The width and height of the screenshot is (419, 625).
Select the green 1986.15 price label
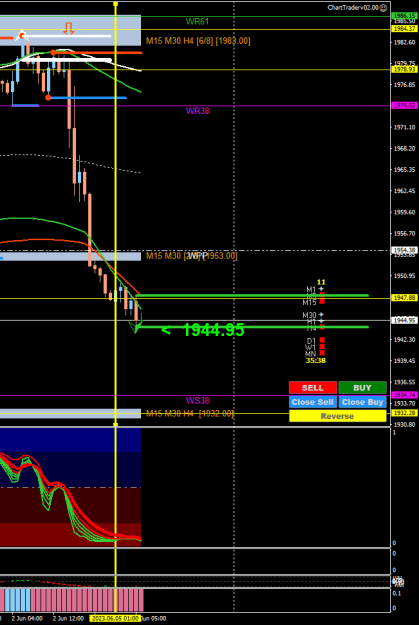405,16
